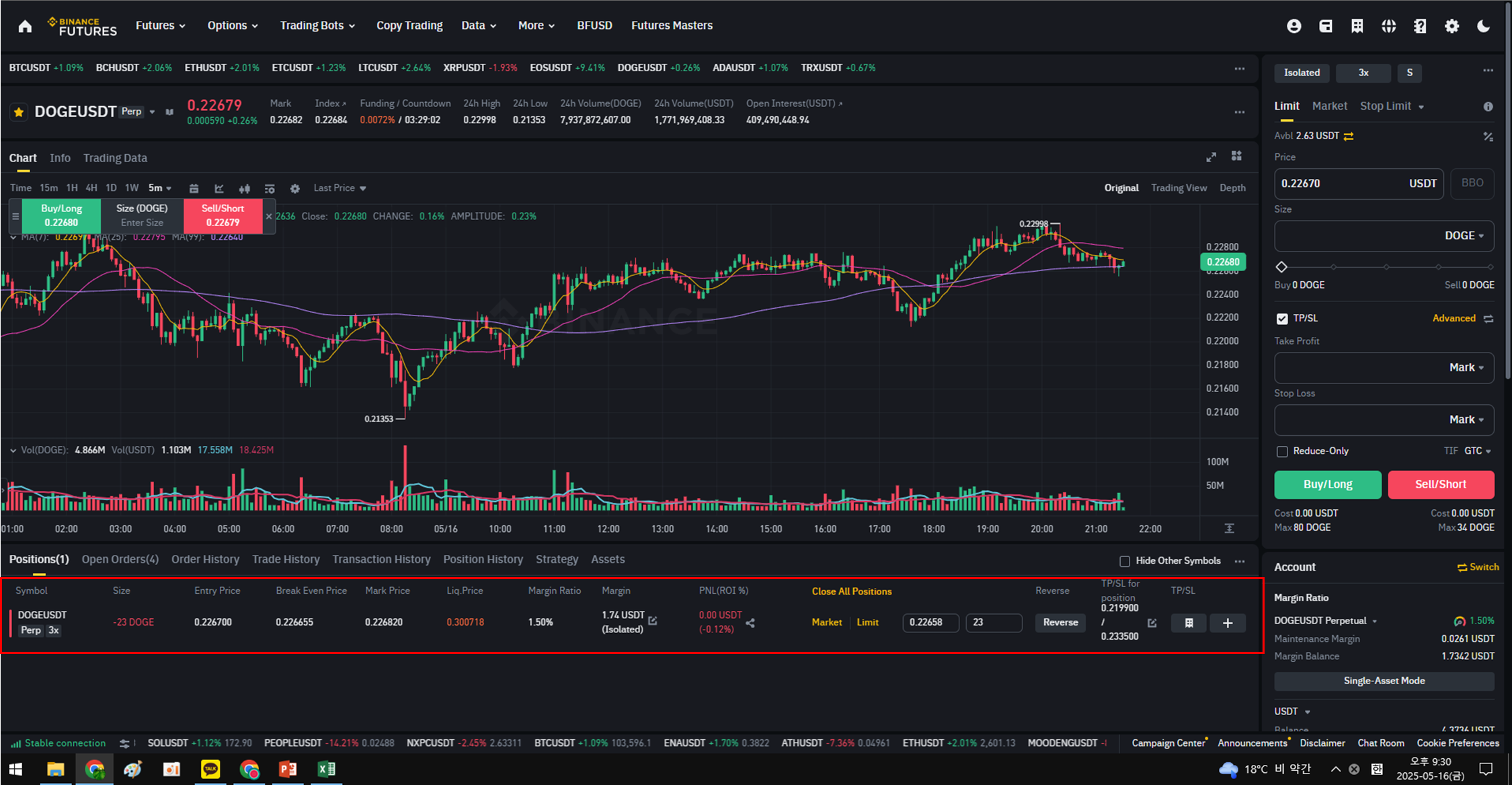Open header settings gear
Image resolution: width=1512 pixels, height=785 pixels.
tap(1451, 26)
